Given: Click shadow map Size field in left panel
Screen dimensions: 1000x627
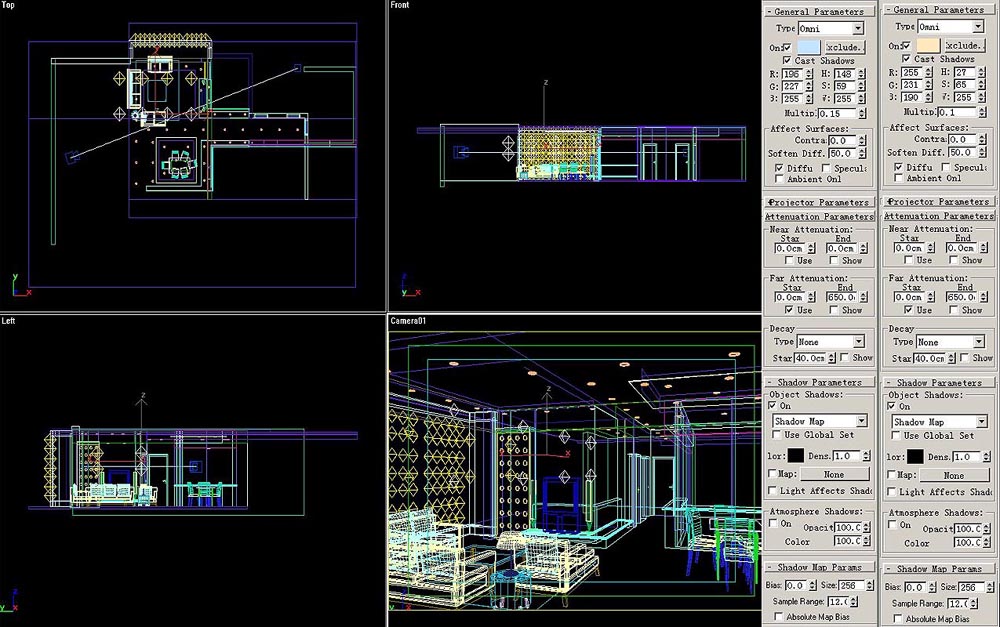Looking at the screenshot, I should coord(851,585).
